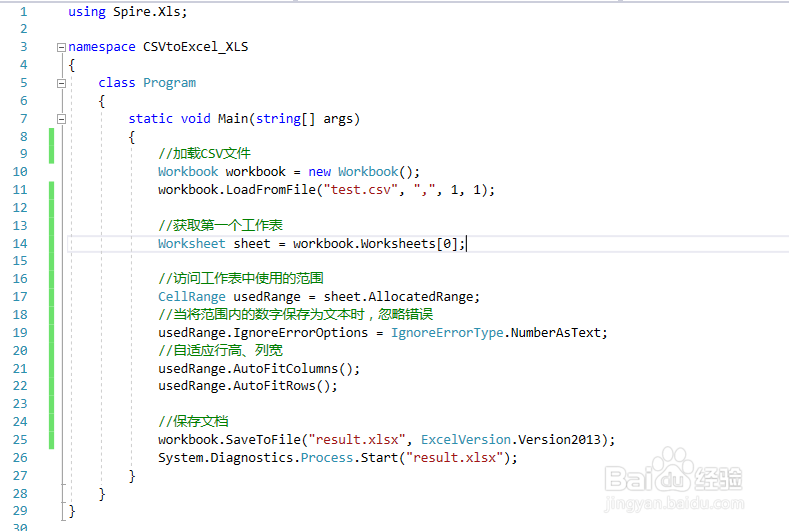Screen dimensions: 789x531
Task: Click 'string[] args' parameter
Action: (304, 119)
